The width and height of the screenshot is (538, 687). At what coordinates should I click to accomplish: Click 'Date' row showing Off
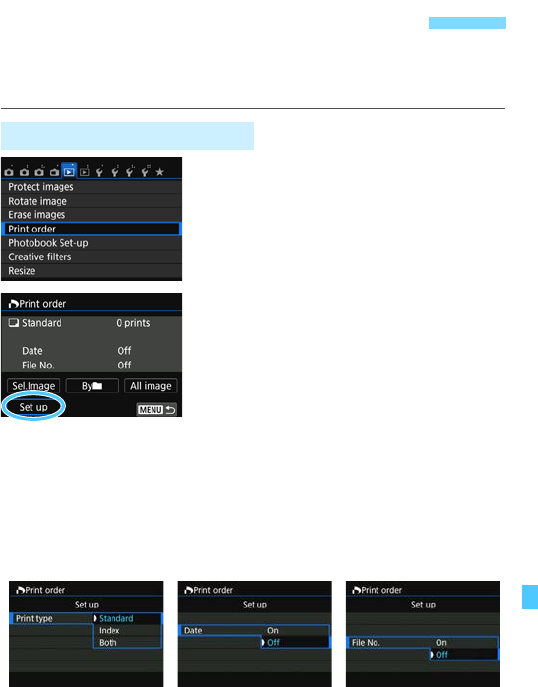pyautogui.click(x=91, y=351)
